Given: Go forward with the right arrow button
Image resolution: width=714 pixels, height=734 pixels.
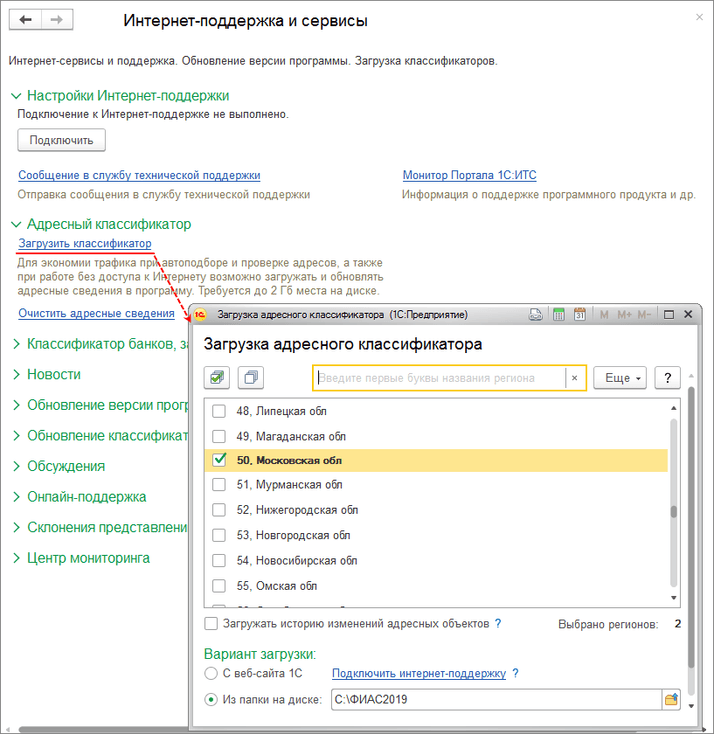Looking at the screenshot, I should click(57, 20).
